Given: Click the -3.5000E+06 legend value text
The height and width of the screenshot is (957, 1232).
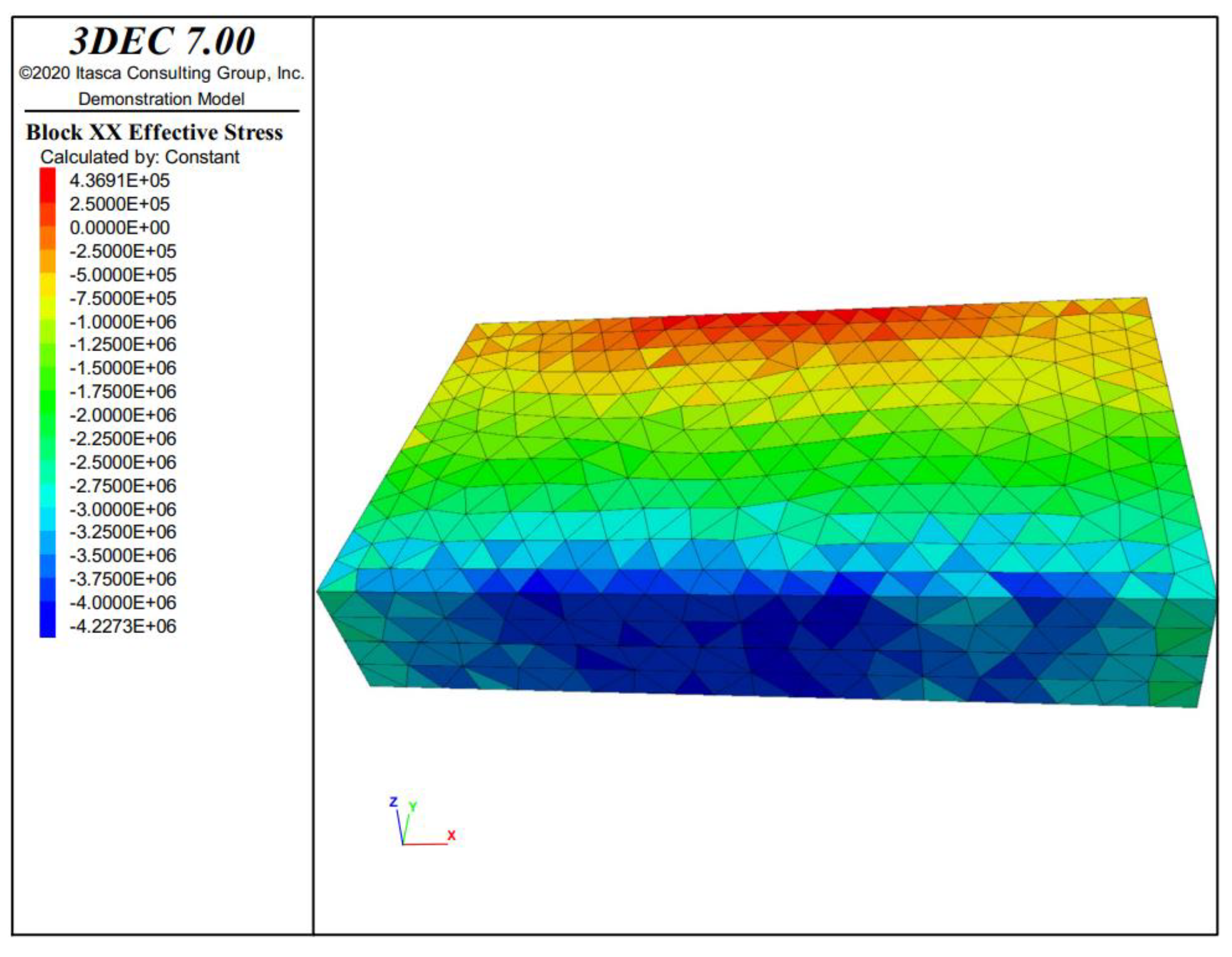Looking at the screenshot, I should pos(123,555).
